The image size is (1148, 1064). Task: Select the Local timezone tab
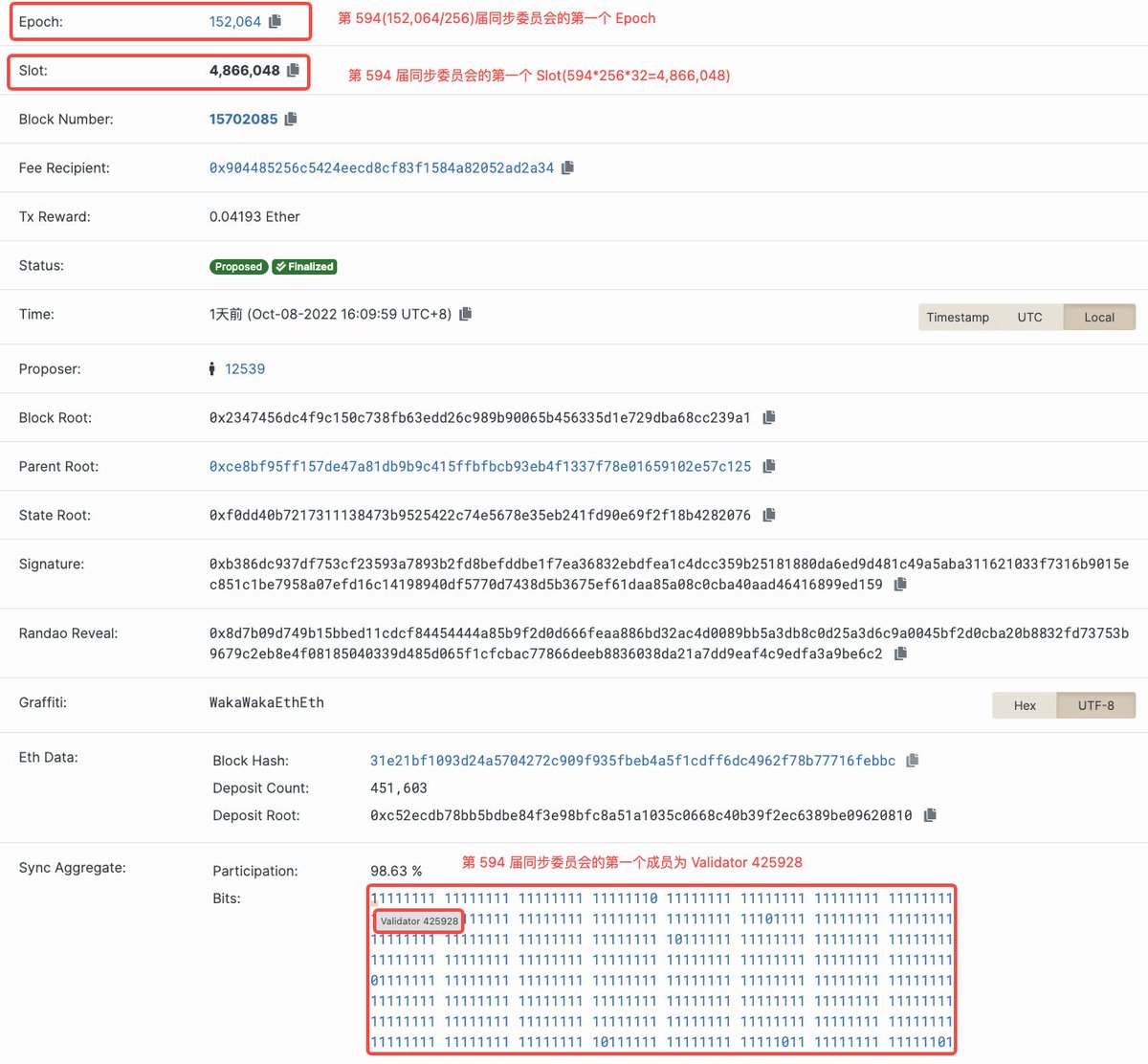(x=1098, y=317)
